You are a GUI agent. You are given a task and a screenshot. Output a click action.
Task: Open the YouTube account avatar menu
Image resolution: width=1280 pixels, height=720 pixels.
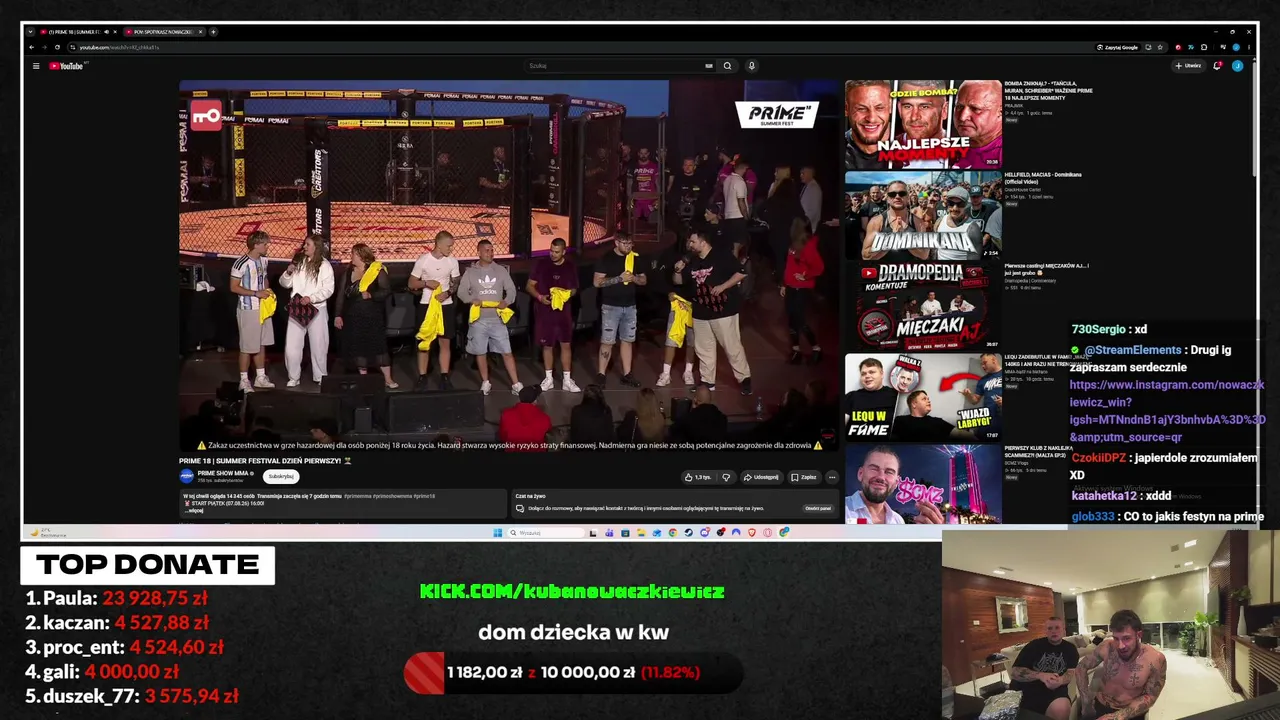[1237, 66]
